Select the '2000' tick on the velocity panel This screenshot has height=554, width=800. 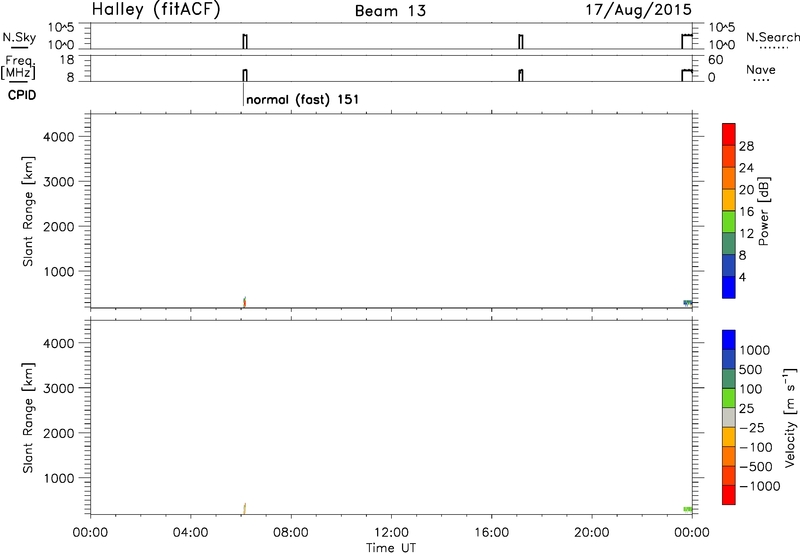coord(59,433)
